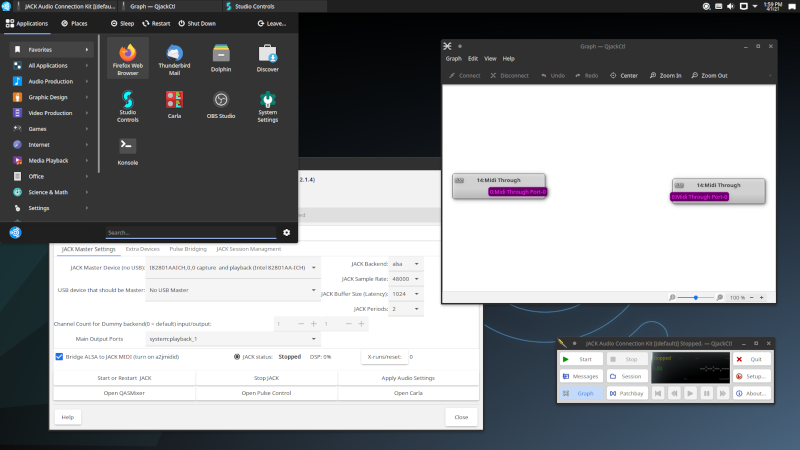Click the Center view button in Graph toolbar
The height and width of the screenshot is (450, 800).
point(623,75)
